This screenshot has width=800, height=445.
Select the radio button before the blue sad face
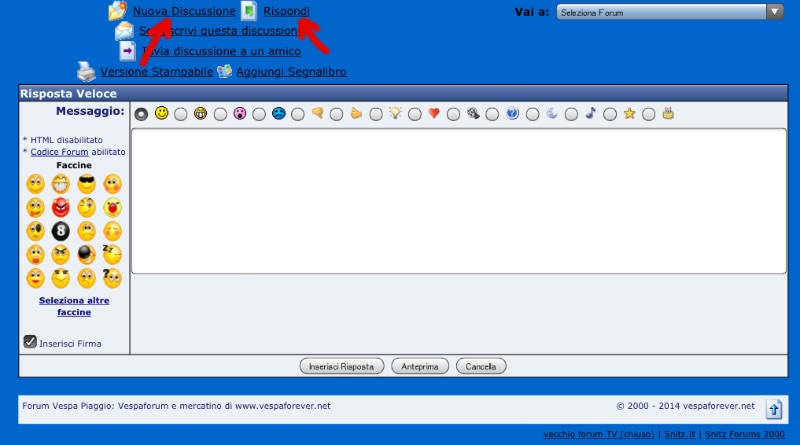(x=259, y=114)
